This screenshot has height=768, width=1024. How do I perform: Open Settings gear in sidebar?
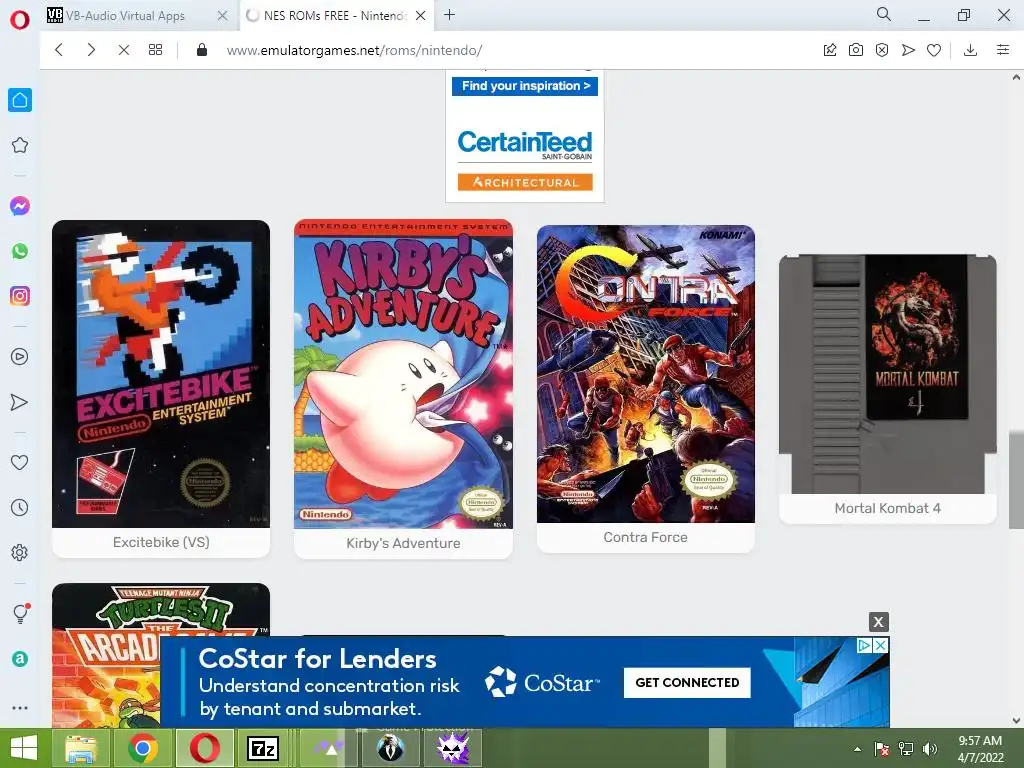(20, 552)
